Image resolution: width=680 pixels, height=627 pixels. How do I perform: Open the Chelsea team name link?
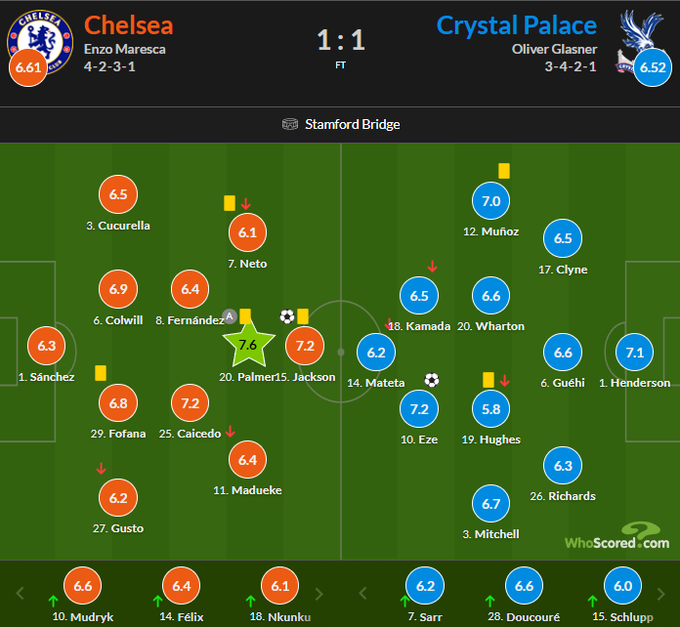(x=127, y=25)
